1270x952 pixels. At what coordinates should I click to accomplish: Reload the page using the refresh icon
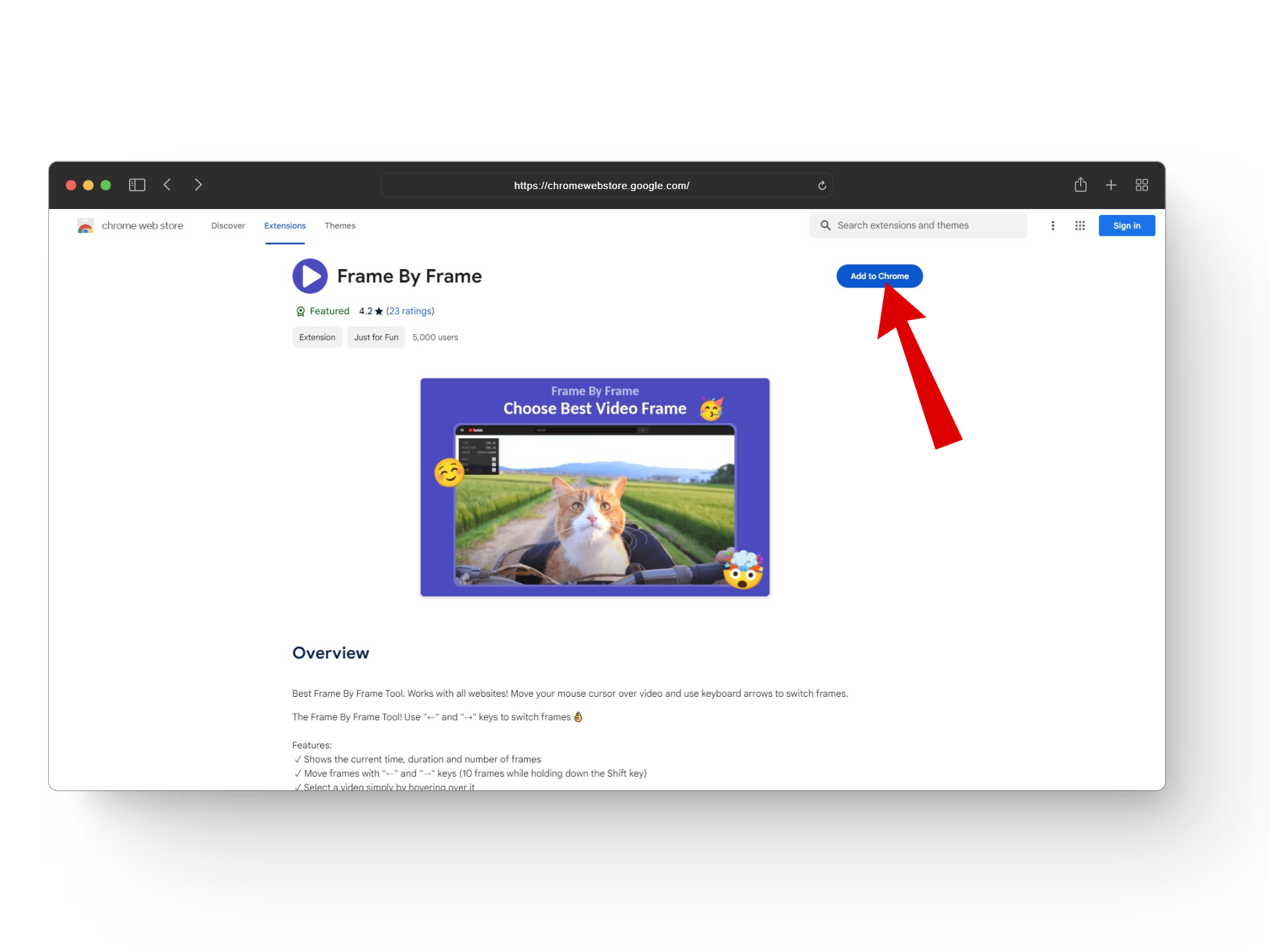[822, 186]
